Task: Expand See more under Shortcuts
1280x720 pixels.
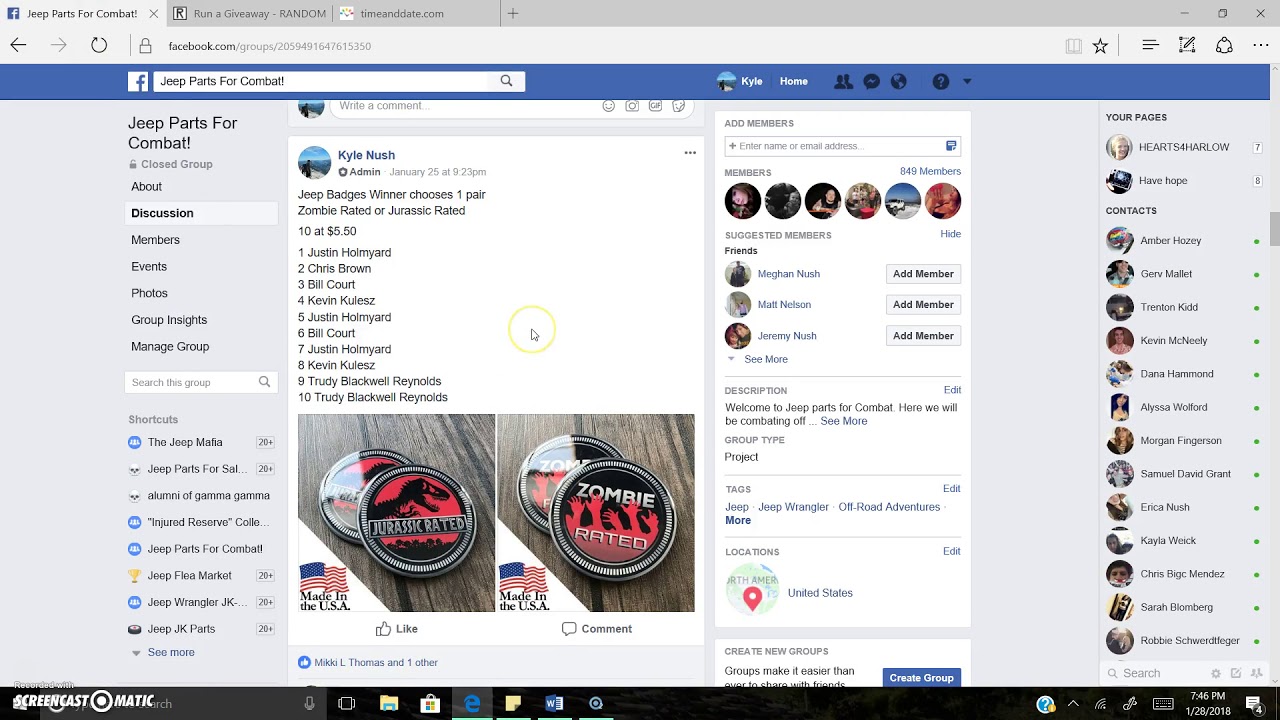Action: click(171, 653)
